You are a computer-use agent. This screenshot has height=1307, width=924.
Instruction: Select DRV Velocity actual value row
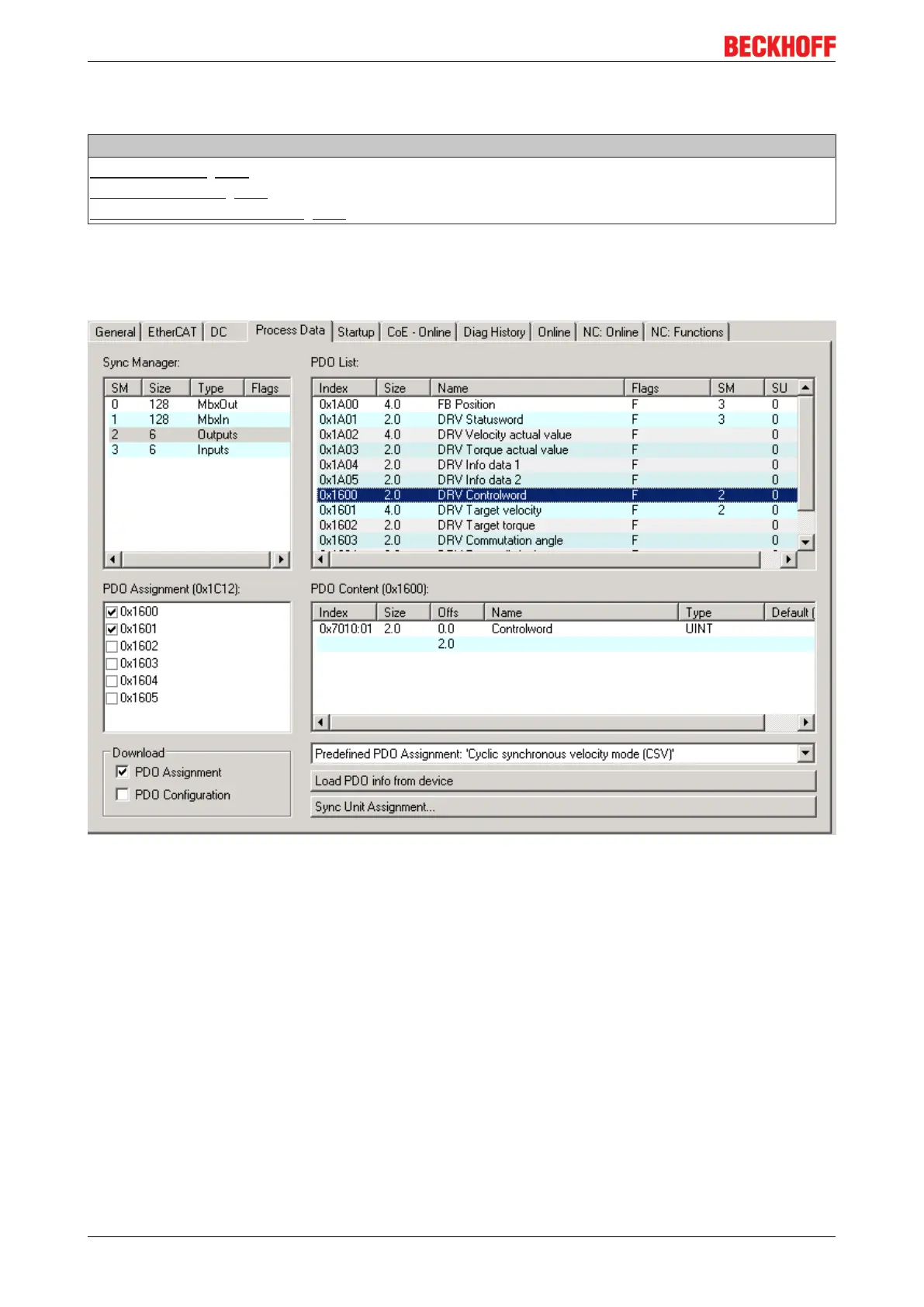(555, 435)
